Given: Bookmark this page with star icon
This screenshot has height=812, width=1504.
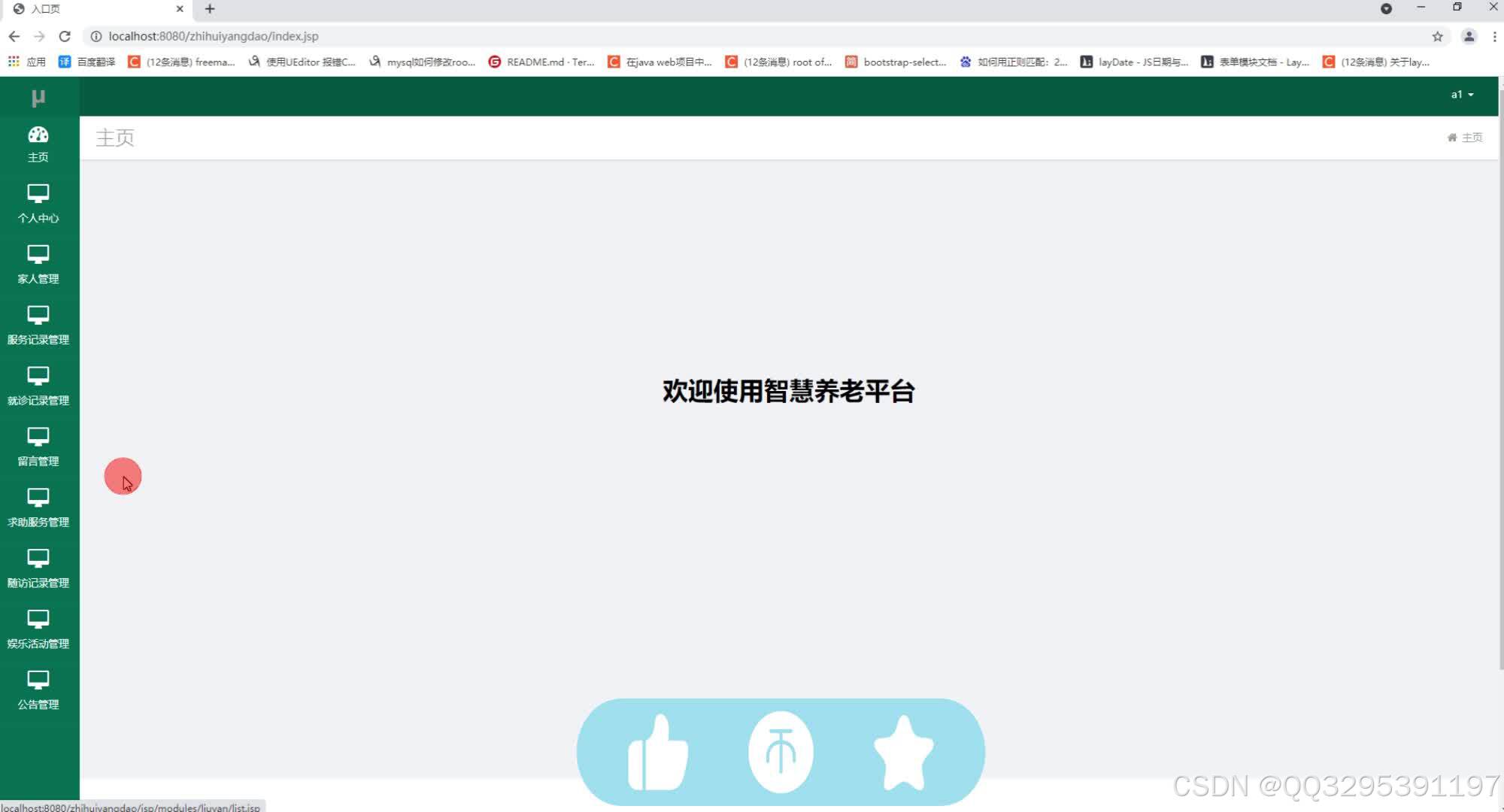Looking at the screenshot, I should (1437, 36).
